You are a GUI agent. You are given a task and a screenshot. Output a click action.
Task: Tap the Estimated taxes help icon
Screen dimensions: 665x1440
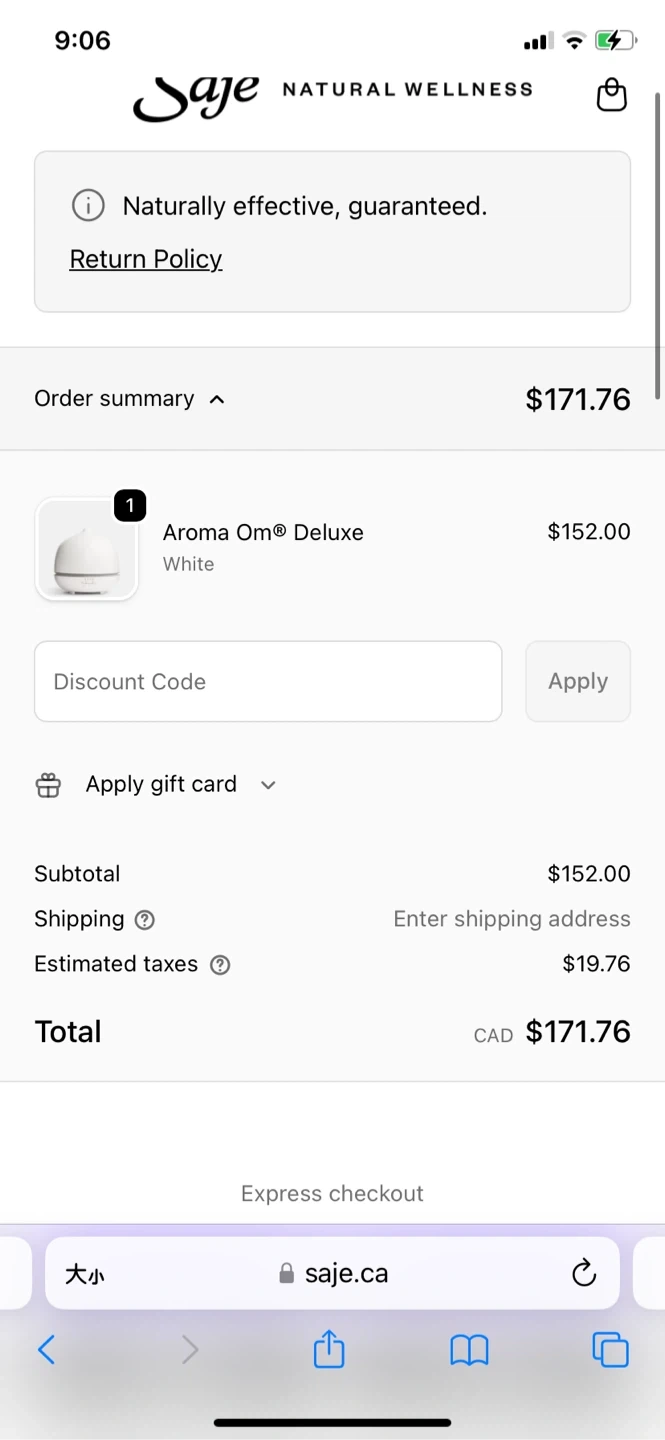(x=220, y=965)
